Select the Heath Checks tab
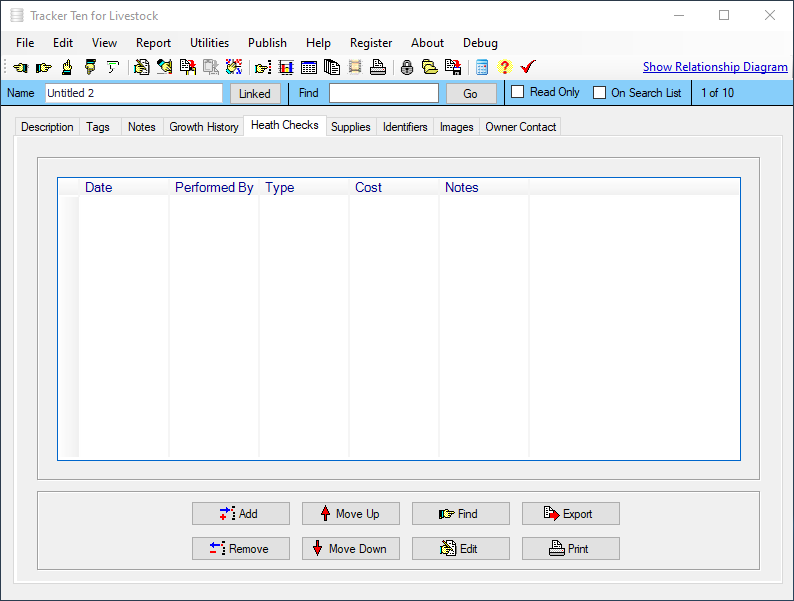This screenshot has height=601, width=794. pos(285,125)
